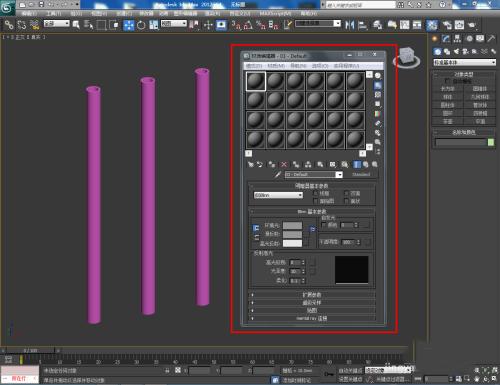Select the Select and Link tool
Image resolution: width=500 pixels, height=385 pixels.
9,25
